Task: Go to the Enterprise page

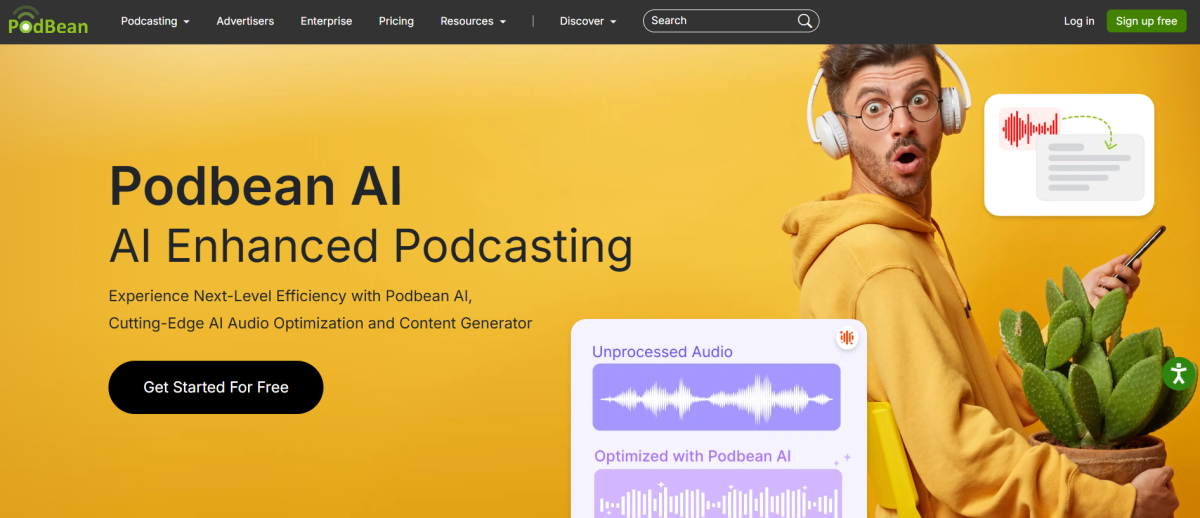Action: pos(326,21)
